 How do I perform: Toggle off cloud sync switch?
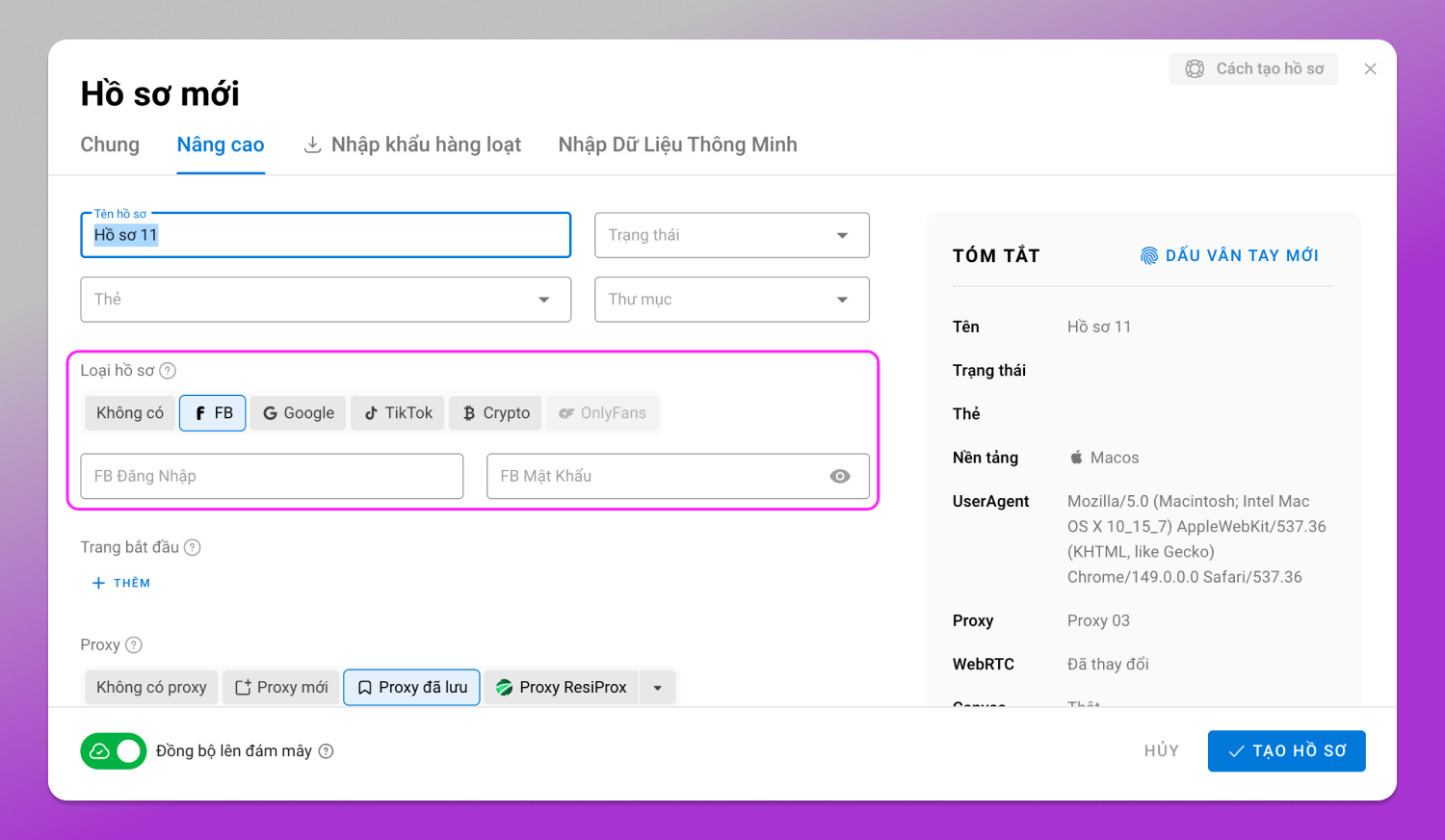[x=114, y=751]
